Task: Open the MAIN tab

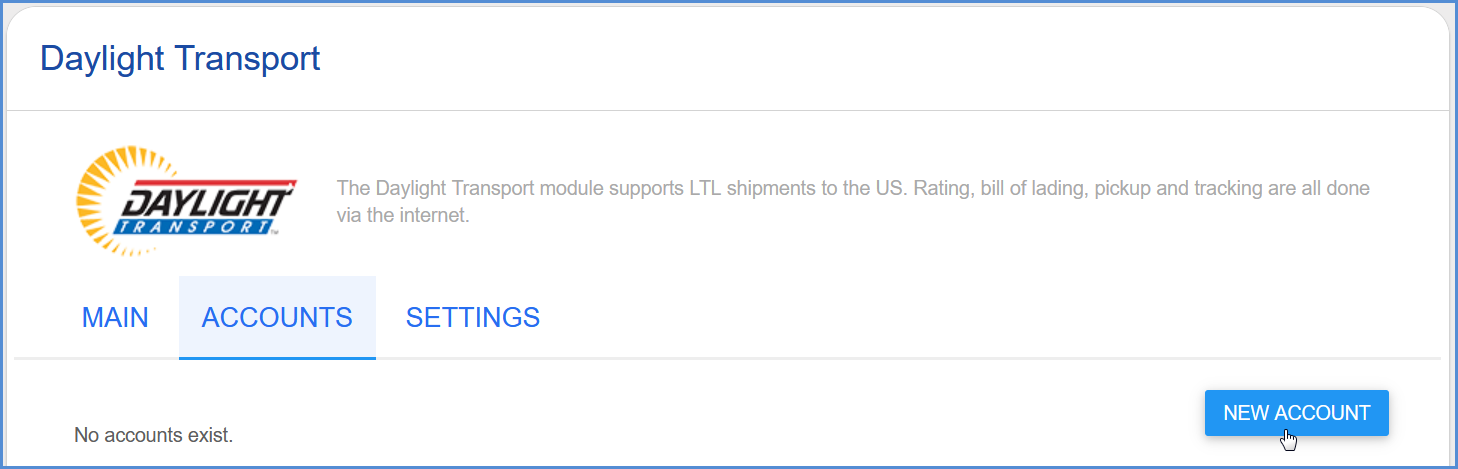Action: pos(115,318)
